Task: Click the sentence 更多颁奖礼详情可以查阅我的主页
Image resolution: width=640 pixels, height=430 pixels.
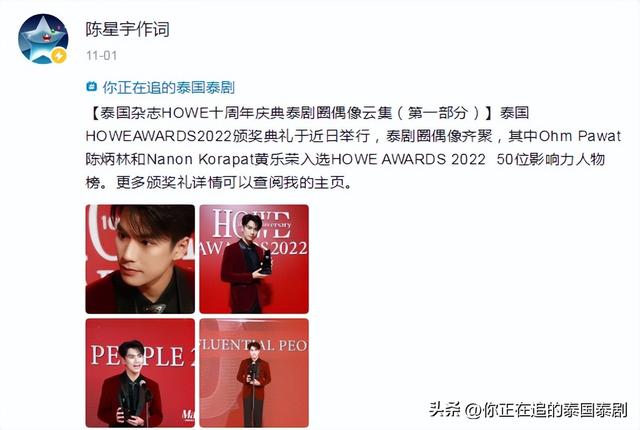Action: (x=230, y=183)
